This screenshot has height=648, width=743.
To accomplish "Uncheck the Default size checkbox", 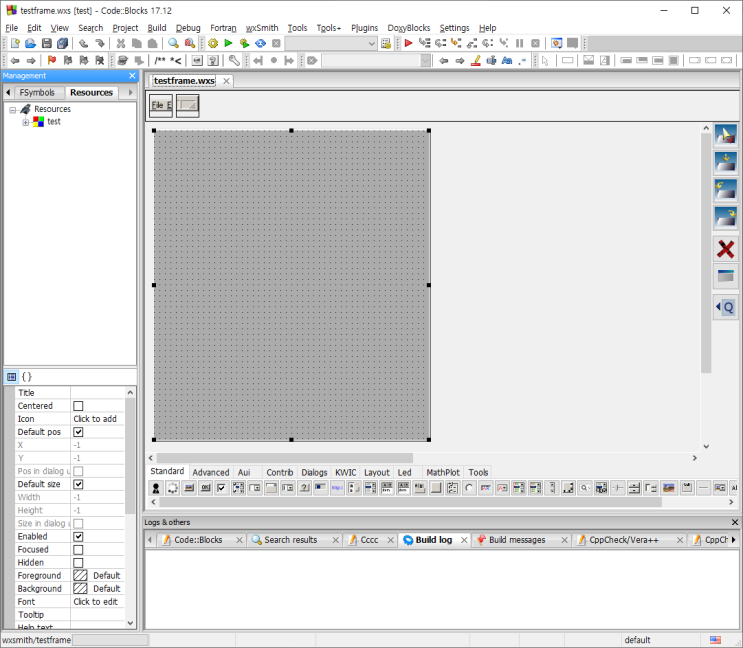I will coord(78,484).
